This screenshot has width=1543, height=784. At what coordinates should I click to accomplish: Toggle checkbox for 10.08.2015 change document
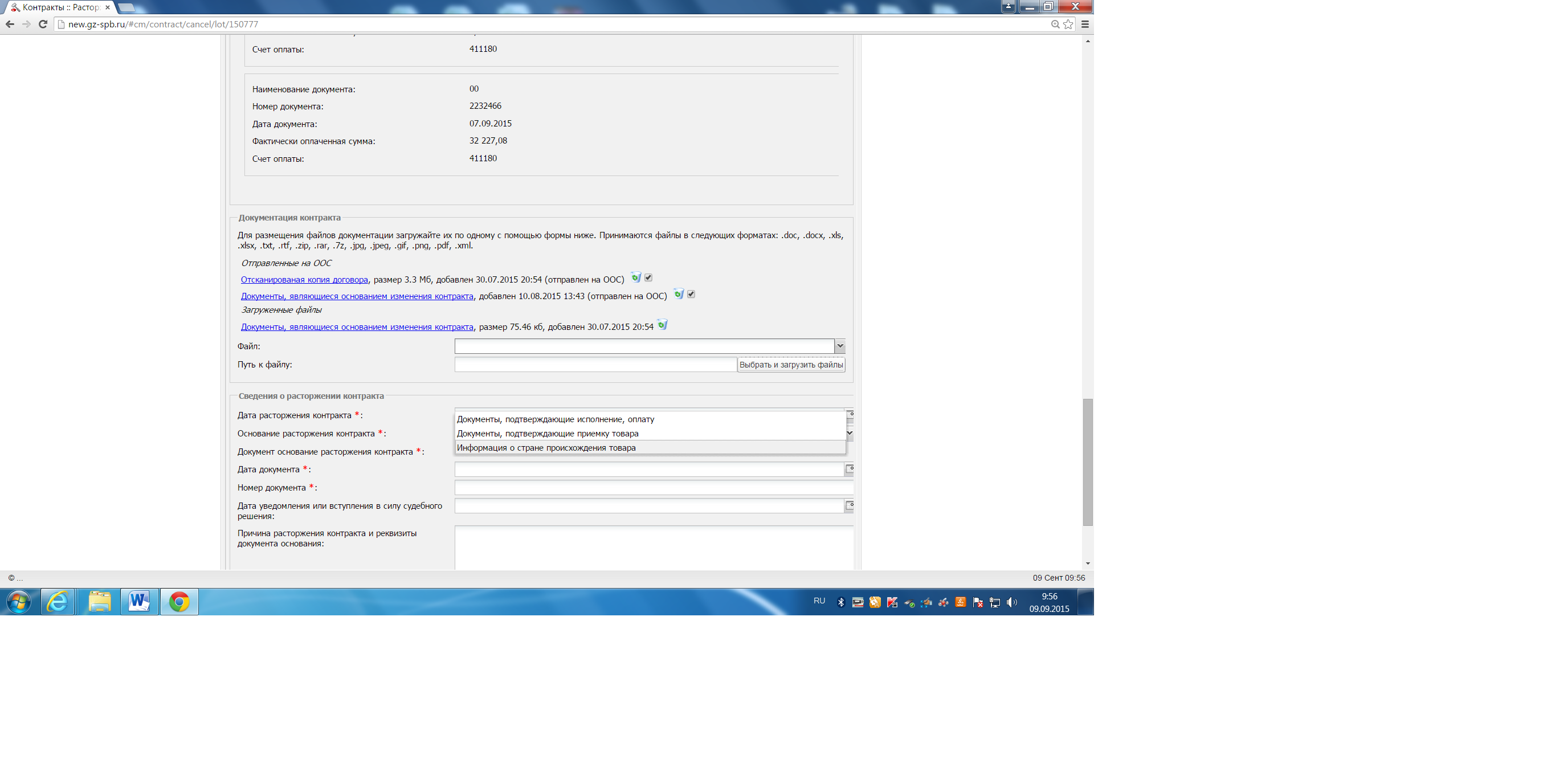pos(691,294)
